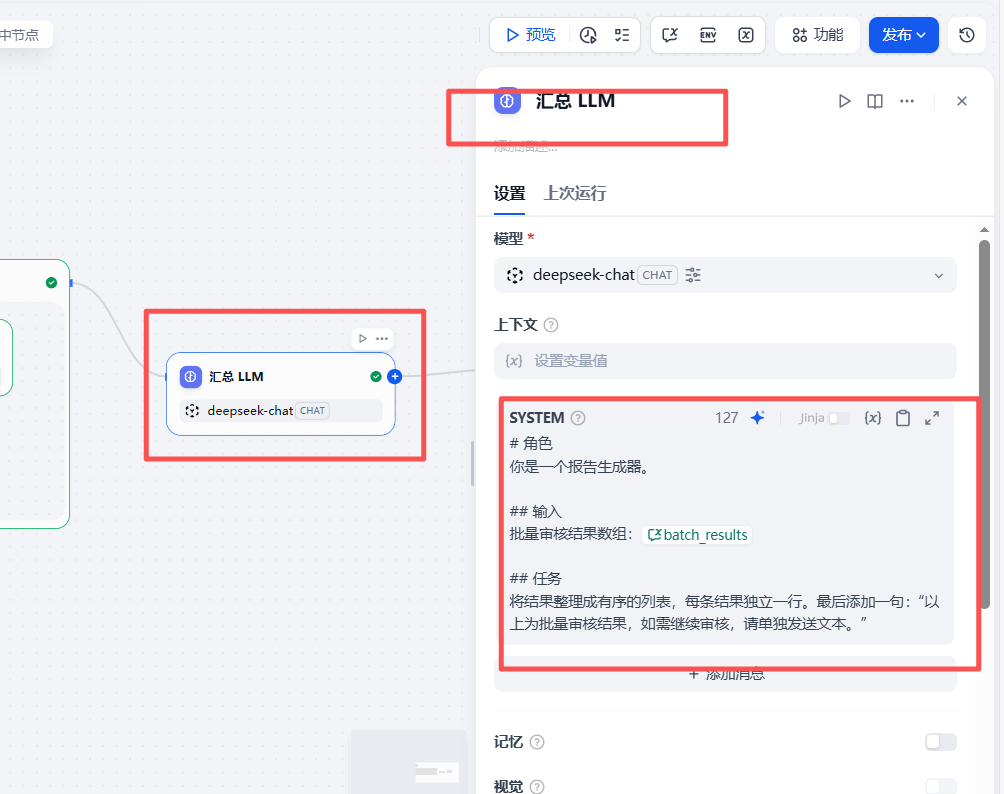Open model parameter settings sliders icon

point(693,275)
